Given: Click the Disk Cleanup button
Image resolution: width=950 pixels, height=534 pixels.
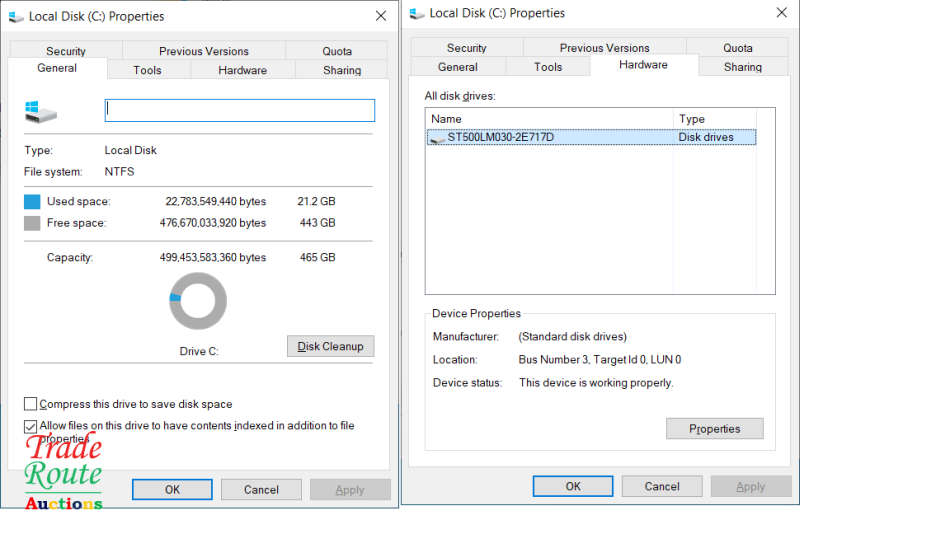Looking at the screenshot, I should point(330,346).
